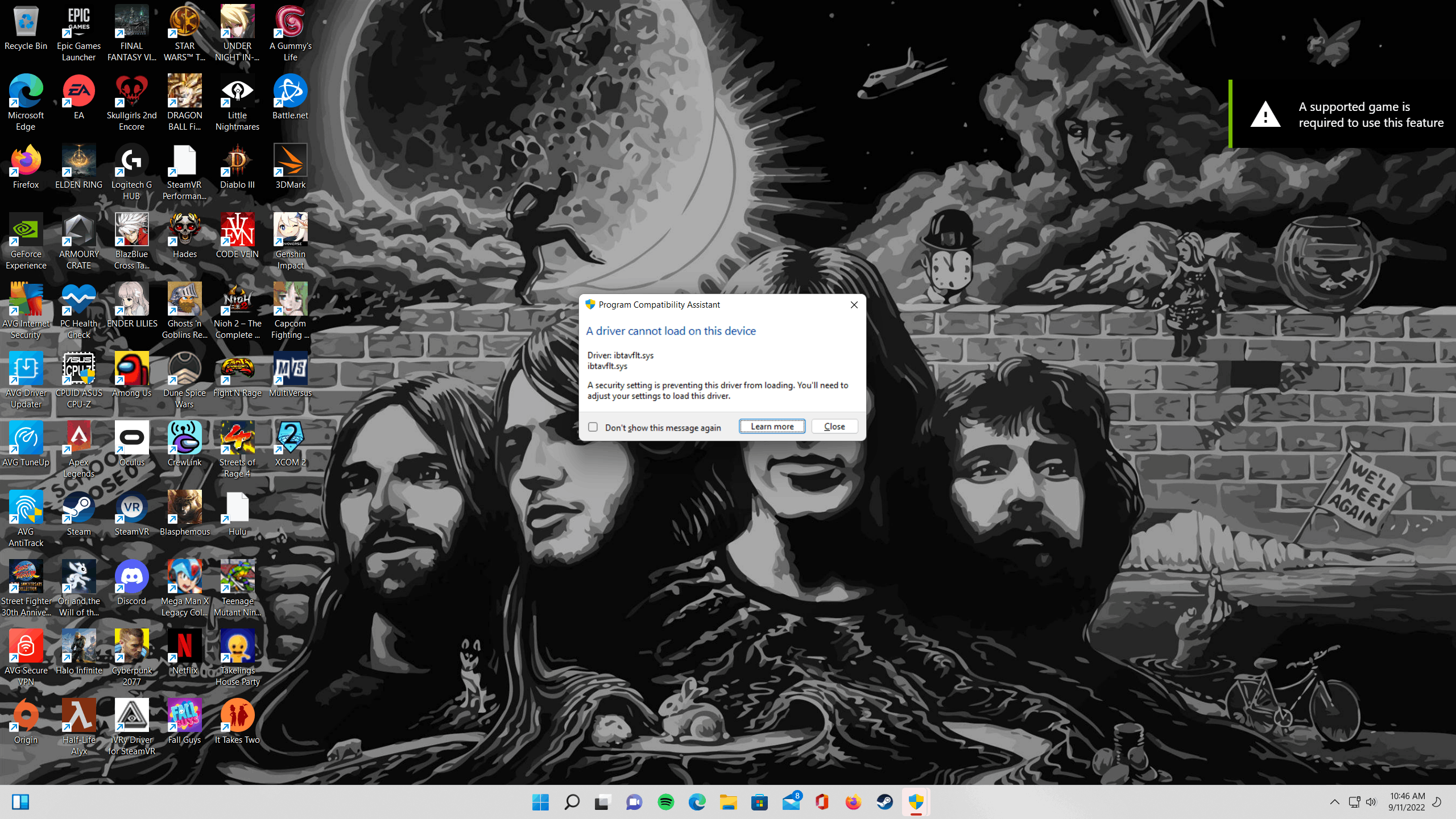Open the Discord desktop icon
Screen dimensions: 1456x819
(131, 577)
